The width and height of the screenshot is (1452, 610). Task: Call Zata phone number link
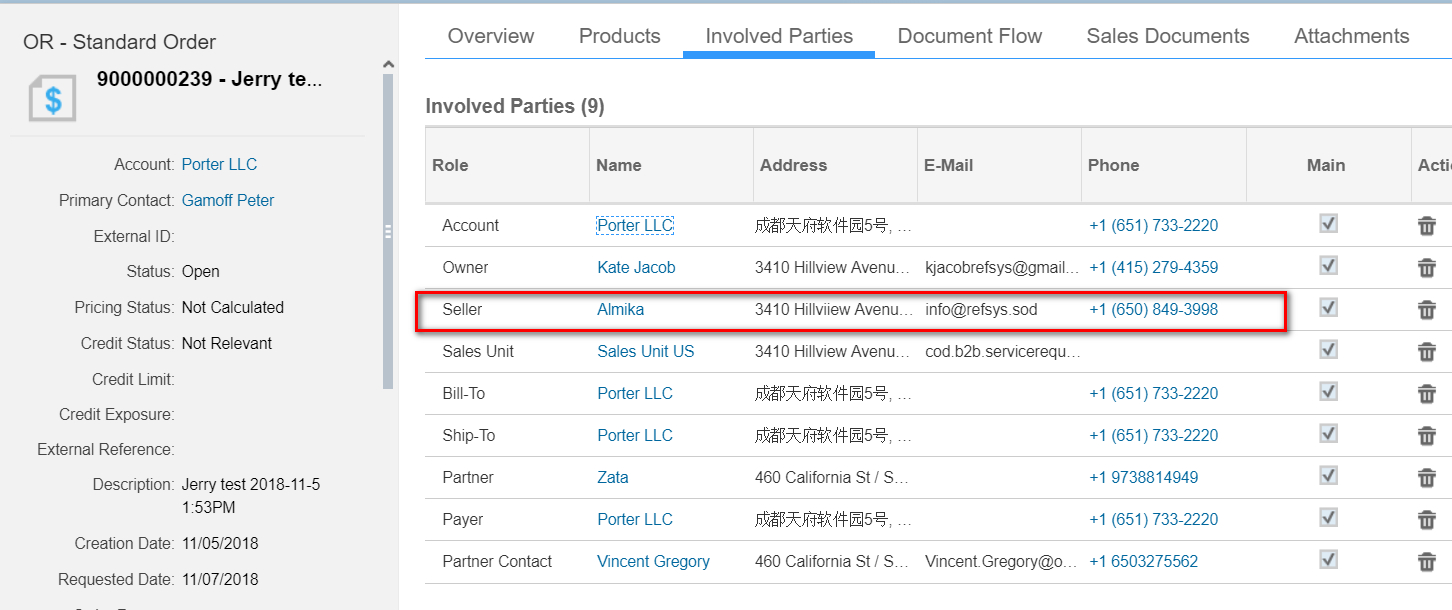(1143, 478)
